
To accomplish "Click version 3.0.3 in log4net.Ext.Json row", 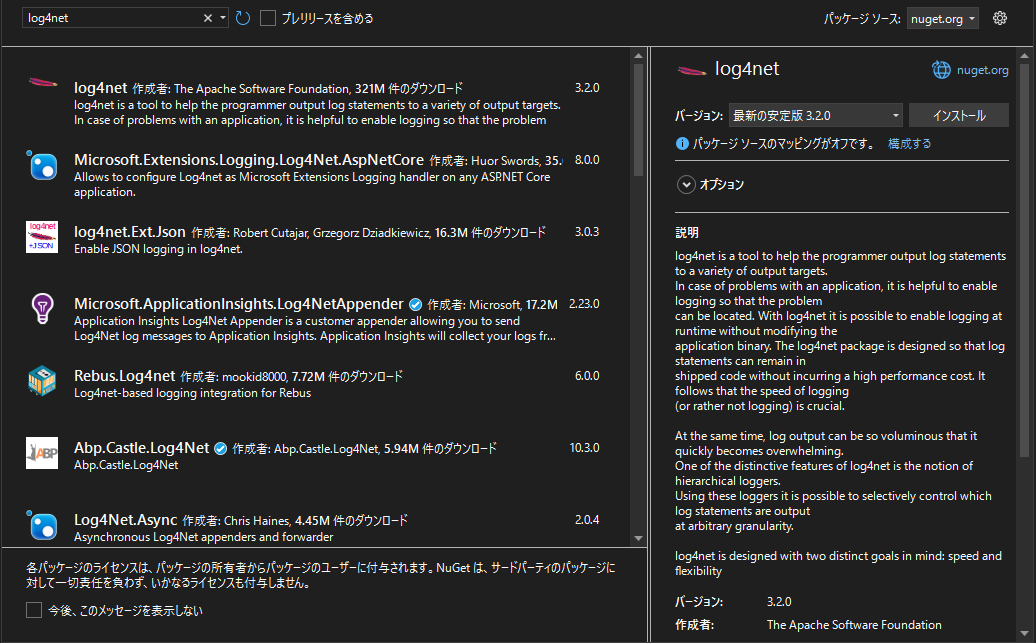I will click(587, 232).
